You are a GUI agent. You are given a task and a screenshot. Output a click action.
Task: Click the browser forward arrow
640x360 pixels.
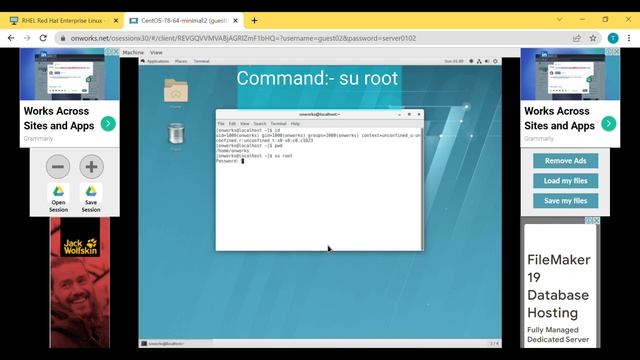[27, 38]
